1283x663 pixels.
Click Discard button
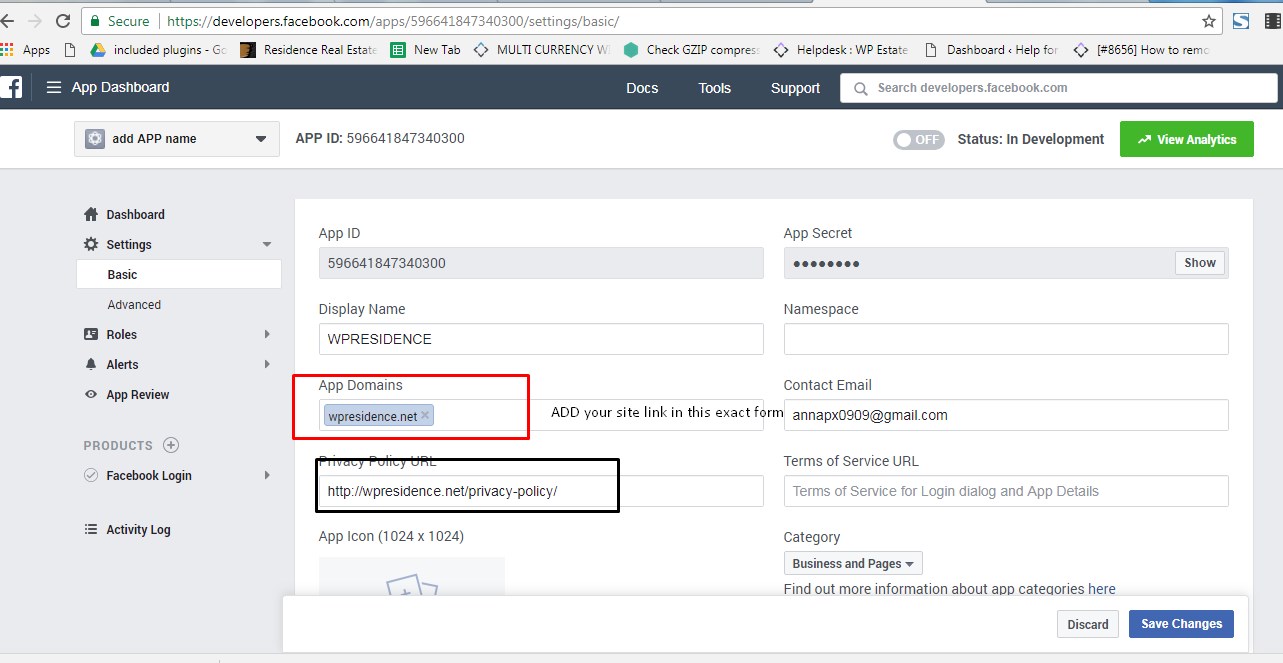(x=1087, y=624)
